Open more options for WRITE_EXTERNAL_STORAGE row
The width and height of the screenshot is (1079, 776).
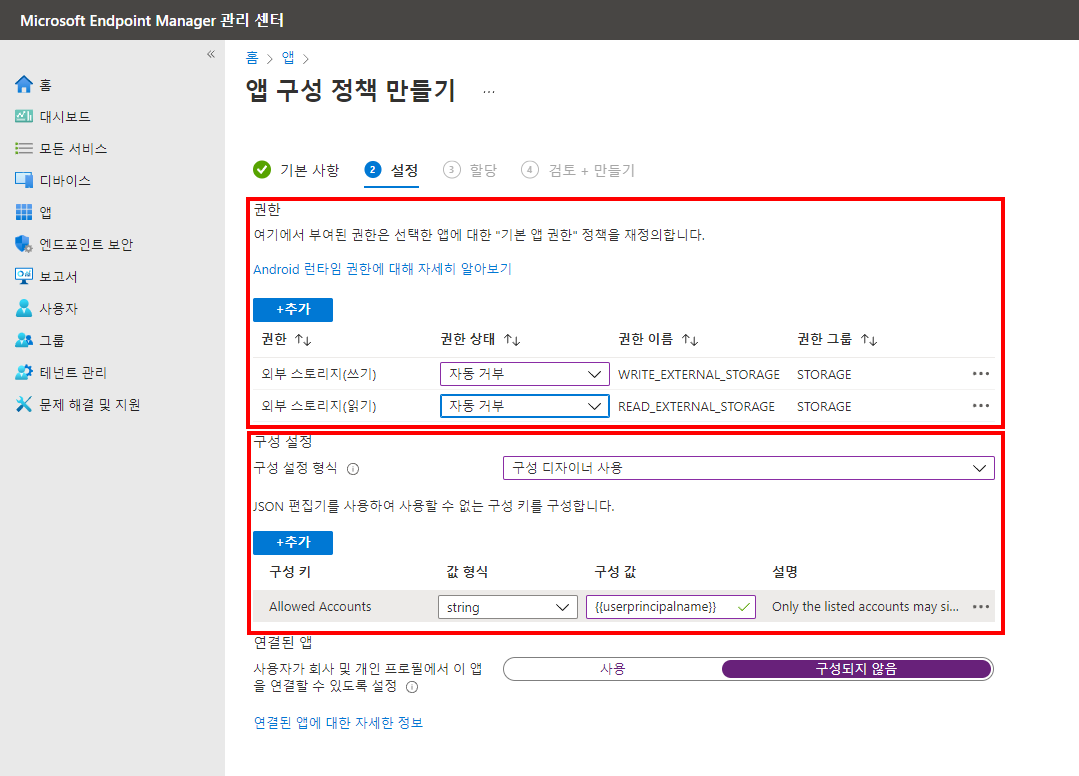coord(981,374)
